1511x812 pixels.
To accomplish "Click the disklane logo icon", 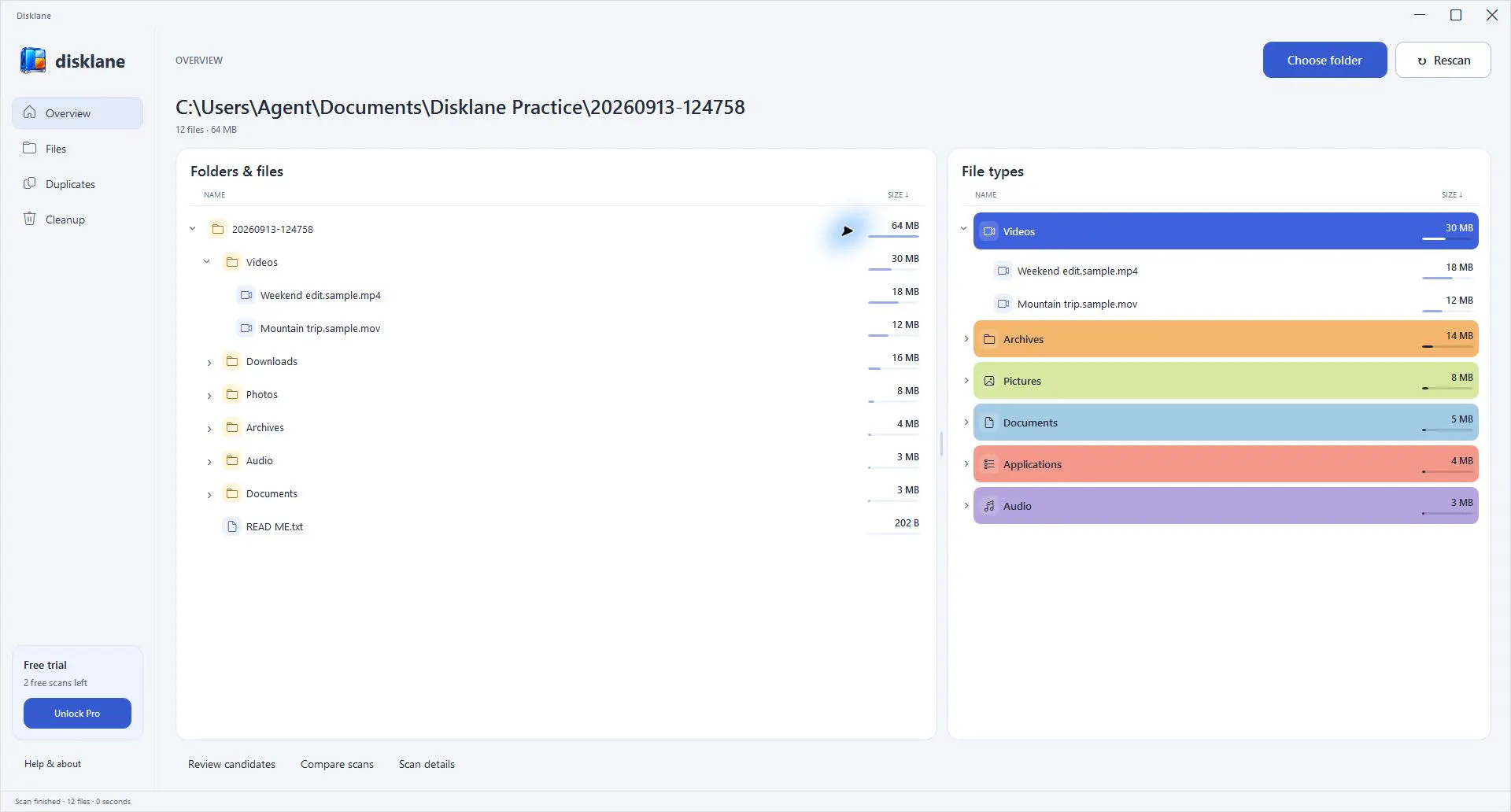I will click(x=33, y=61).
